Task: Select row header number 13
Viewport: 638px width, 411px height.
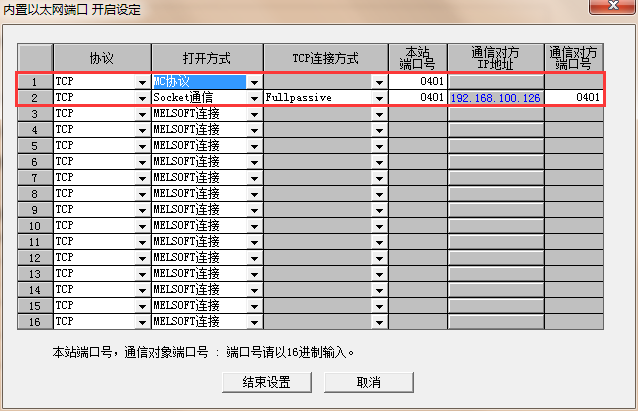Action: click(x=35, y=273)
